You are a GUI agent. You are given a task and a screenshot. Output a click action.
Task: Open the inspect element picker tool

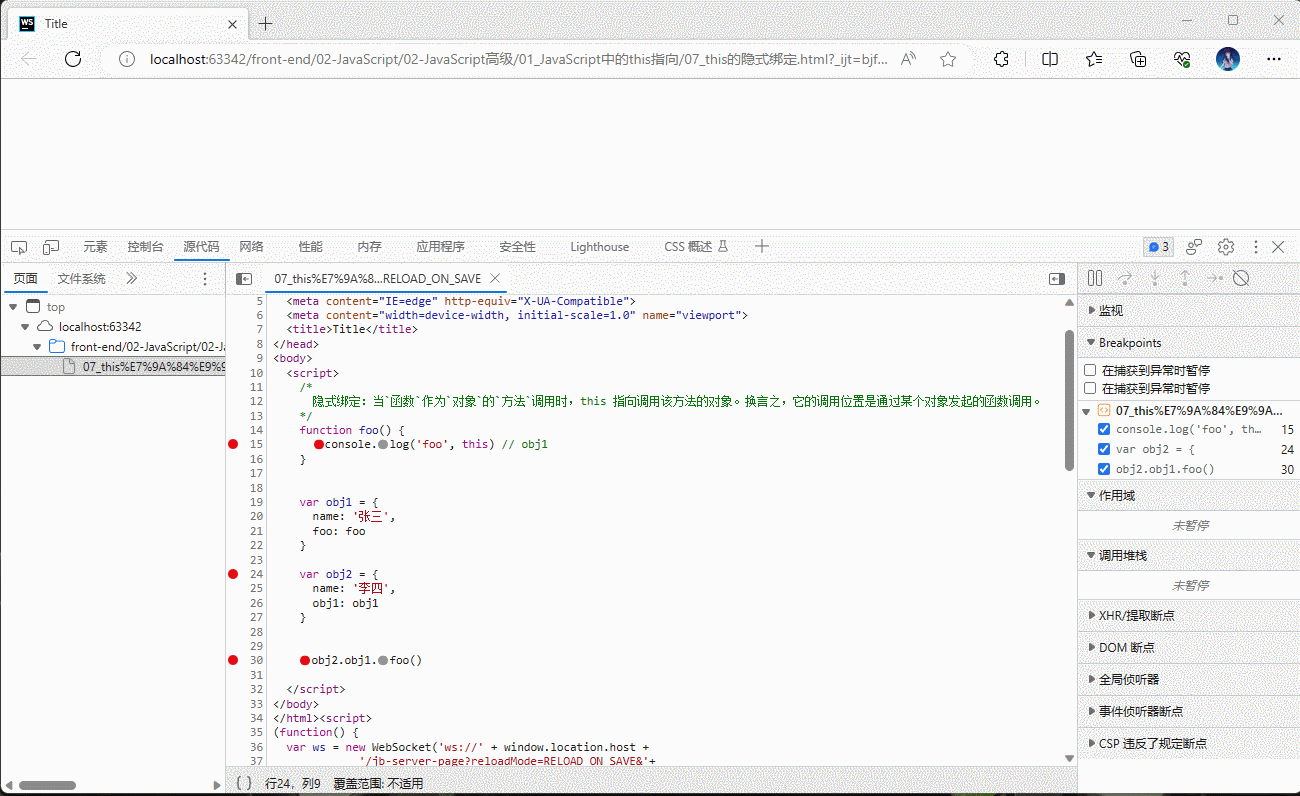click(19, 247)
